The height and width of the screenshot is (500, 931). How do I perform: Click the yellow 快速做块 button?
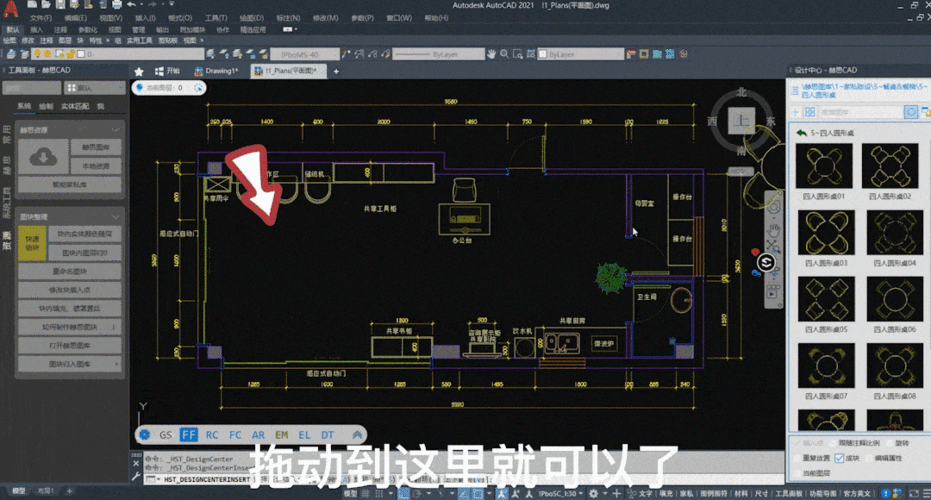coord(32,243)
